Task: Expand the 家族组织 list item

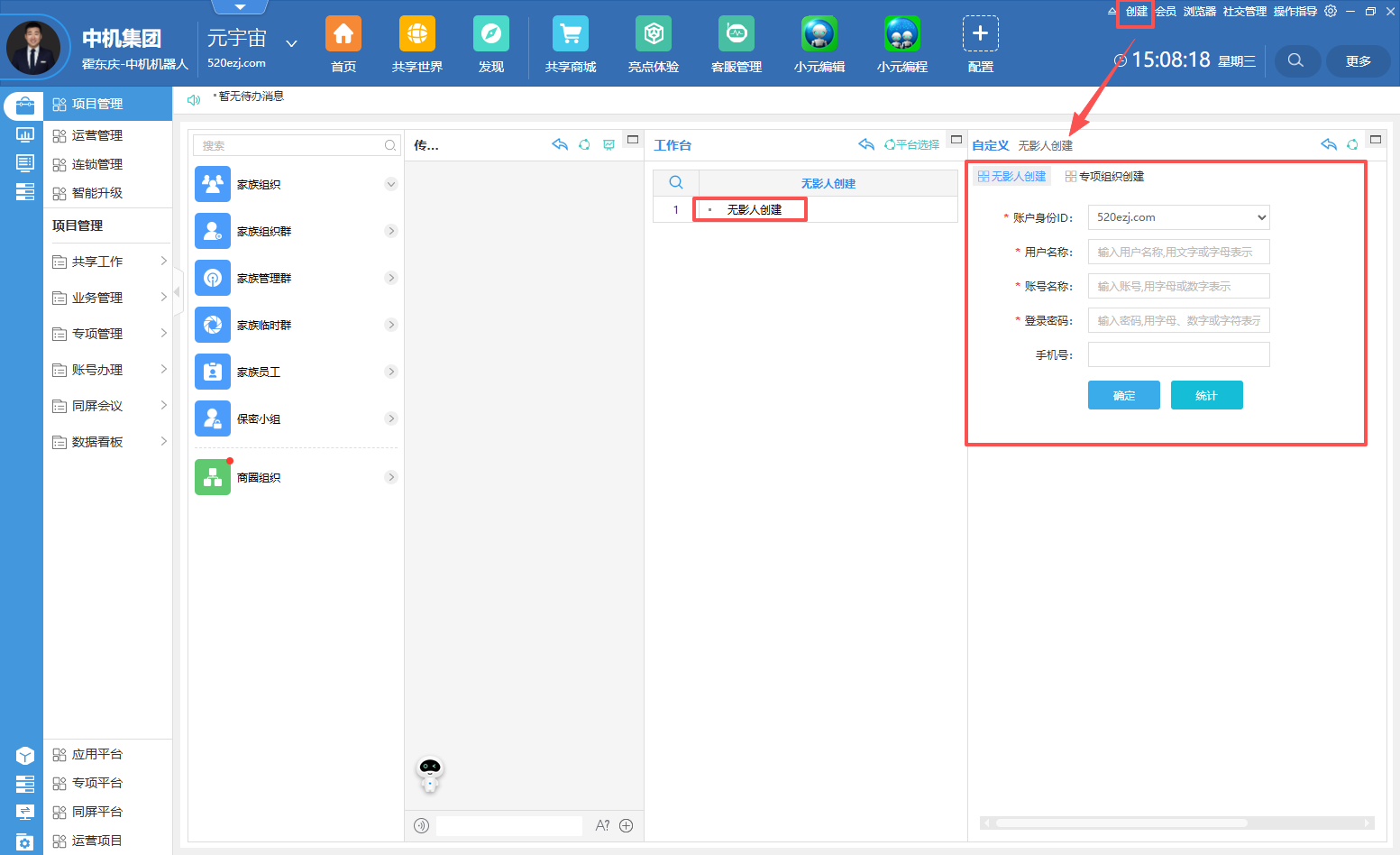Action: tap(390, 184)
